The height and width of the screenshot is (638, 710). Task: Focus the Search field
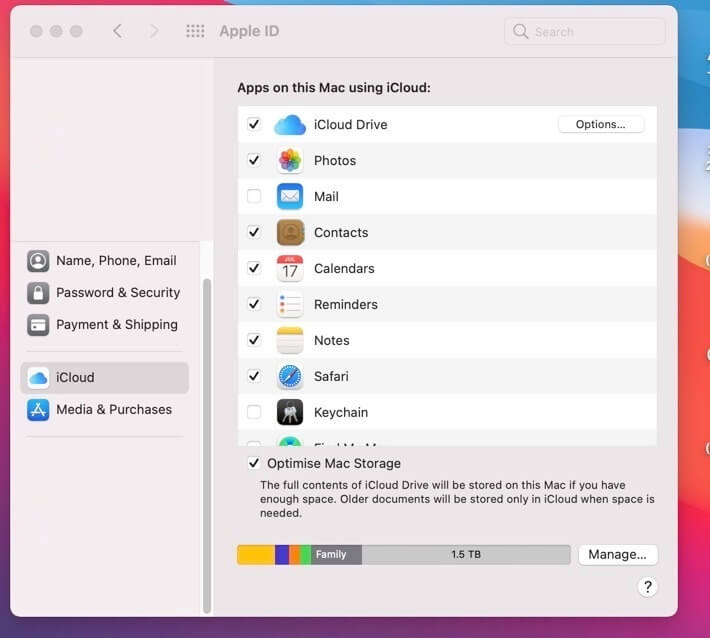585,31
